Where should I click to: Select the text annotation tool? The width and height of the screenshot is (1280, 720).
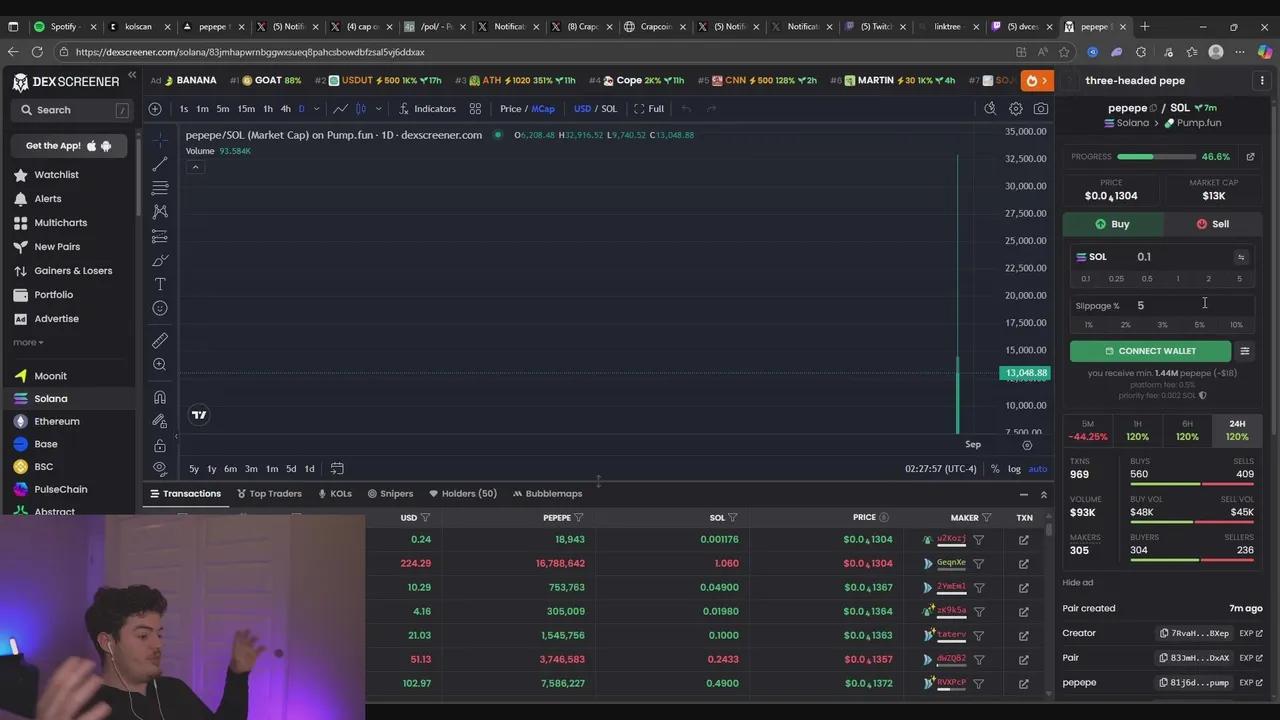(160, 285)
